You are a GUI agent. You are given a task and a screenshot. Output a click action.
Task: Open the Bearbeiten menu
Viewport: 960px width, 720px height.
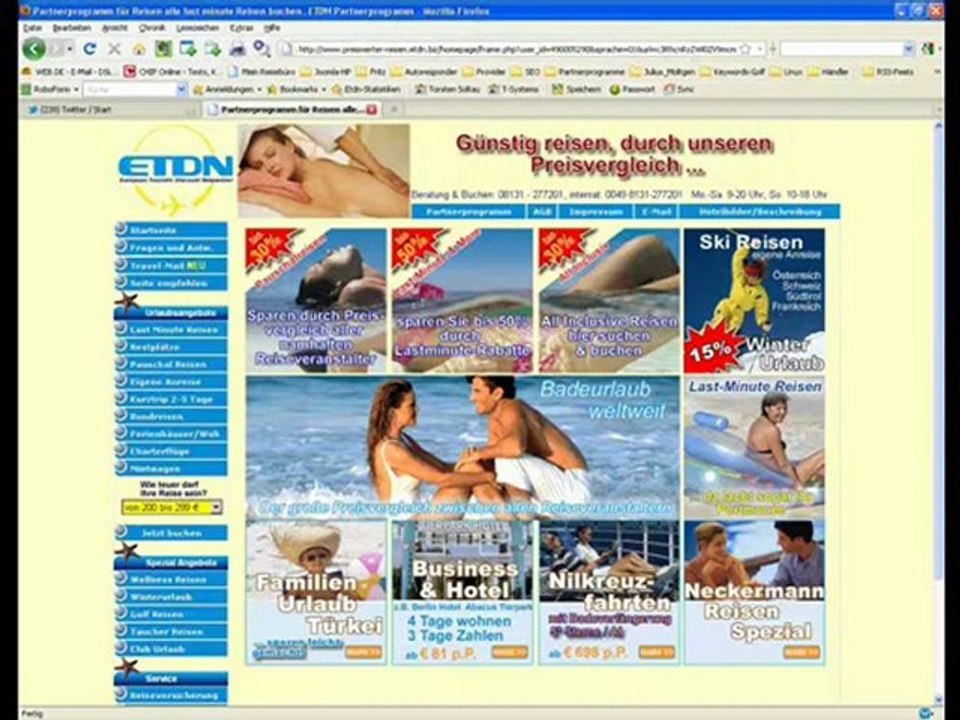72,28
